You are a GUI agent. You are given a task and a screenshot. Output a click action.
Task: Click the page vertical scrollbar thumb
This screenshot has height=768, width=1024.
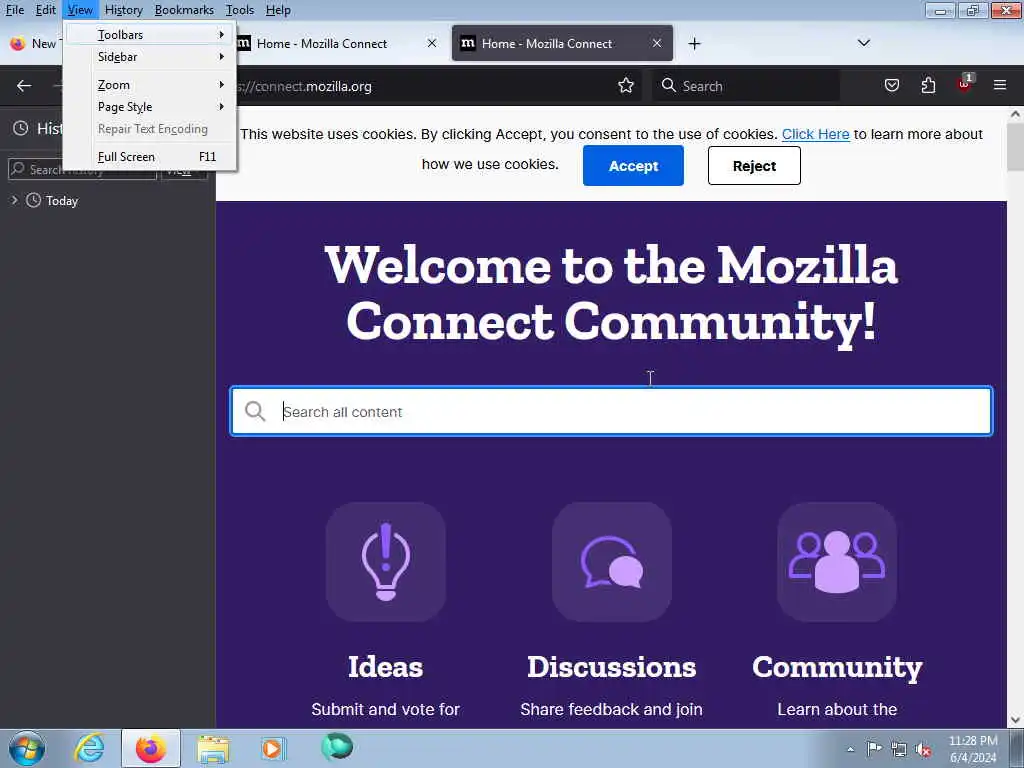pyautogui.click(x=1015, y=146)
